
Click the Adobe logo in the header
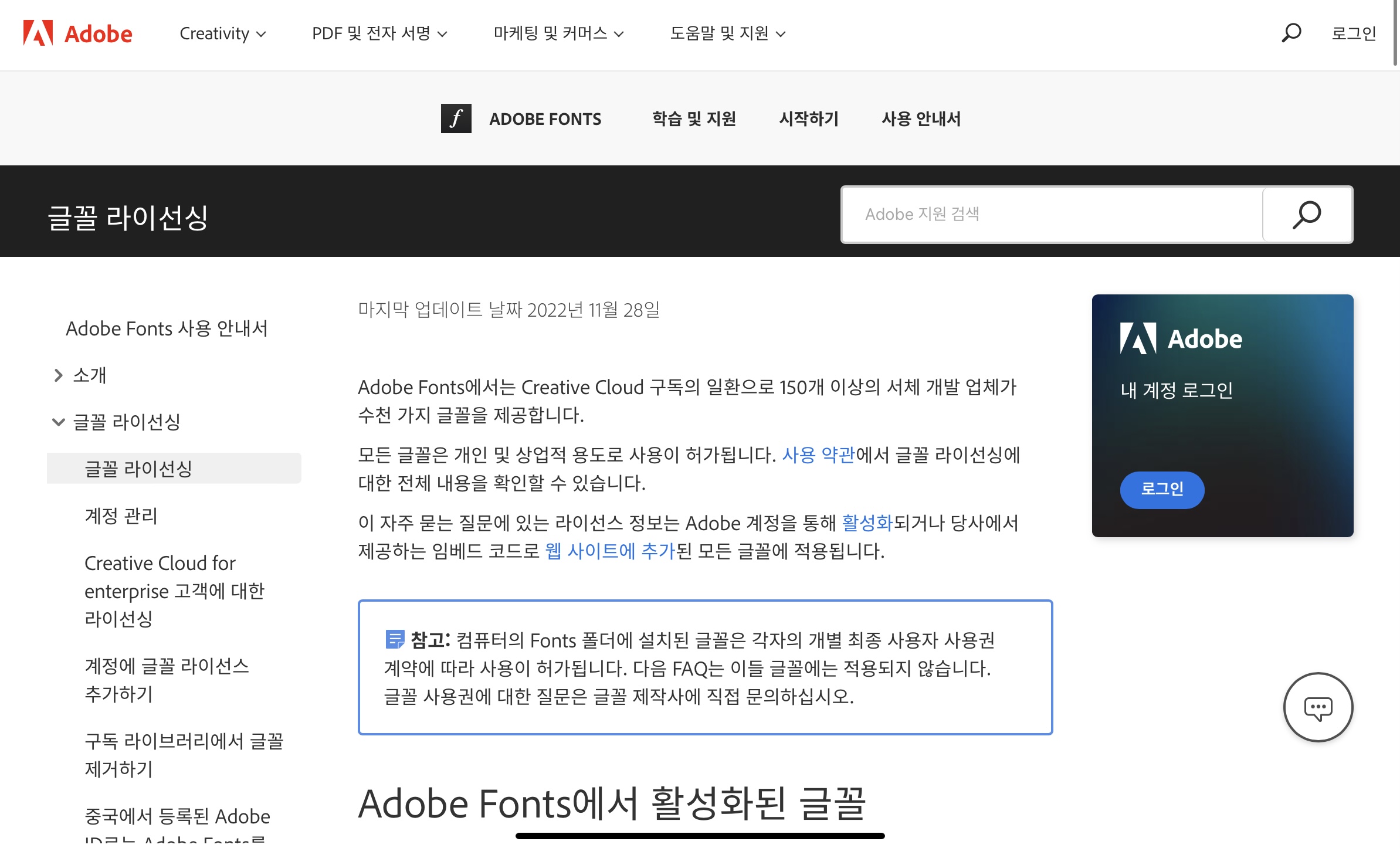(x=78, y=33)
